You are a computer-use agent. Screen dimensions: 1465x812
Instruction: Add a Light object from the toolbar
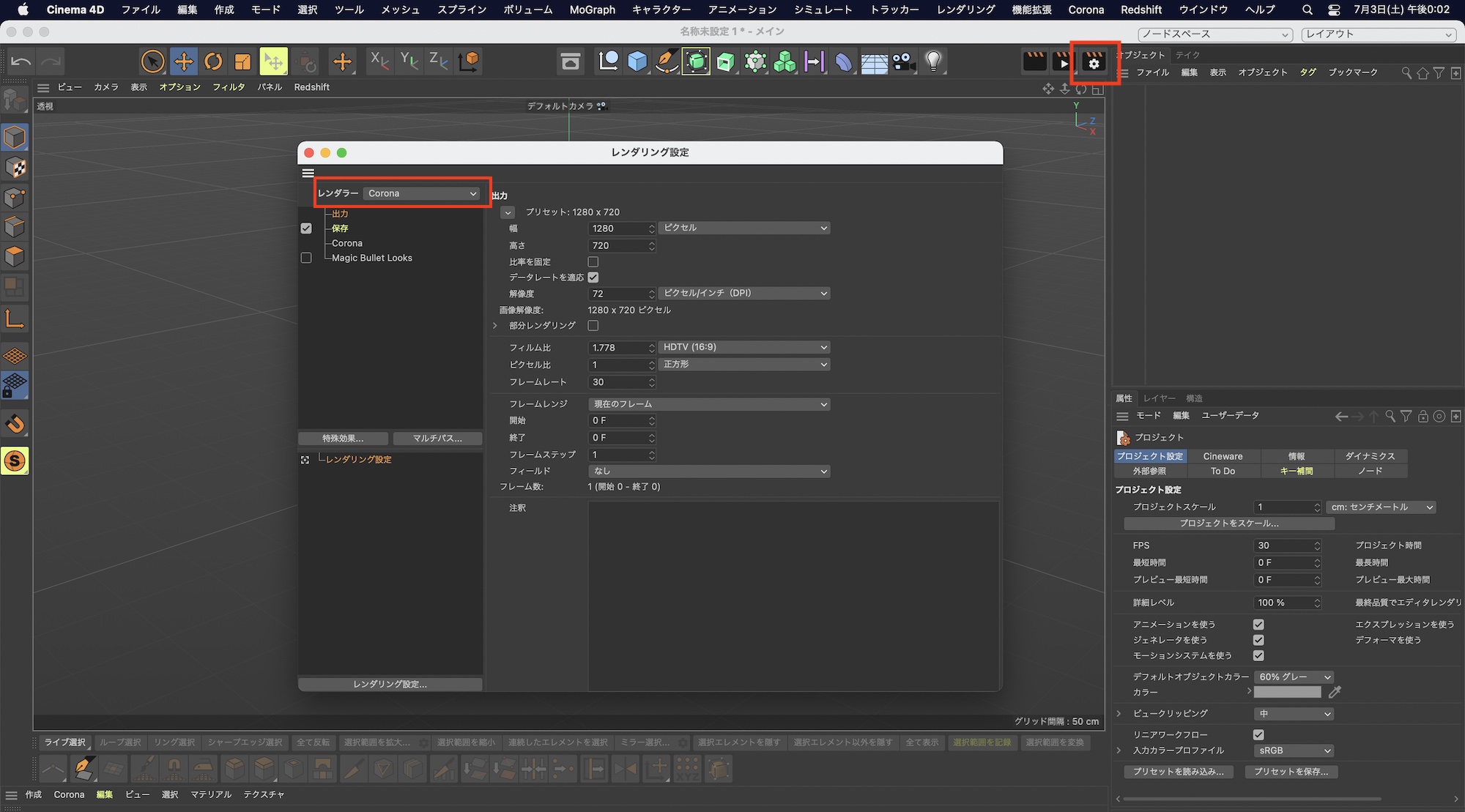click(933, 62)
